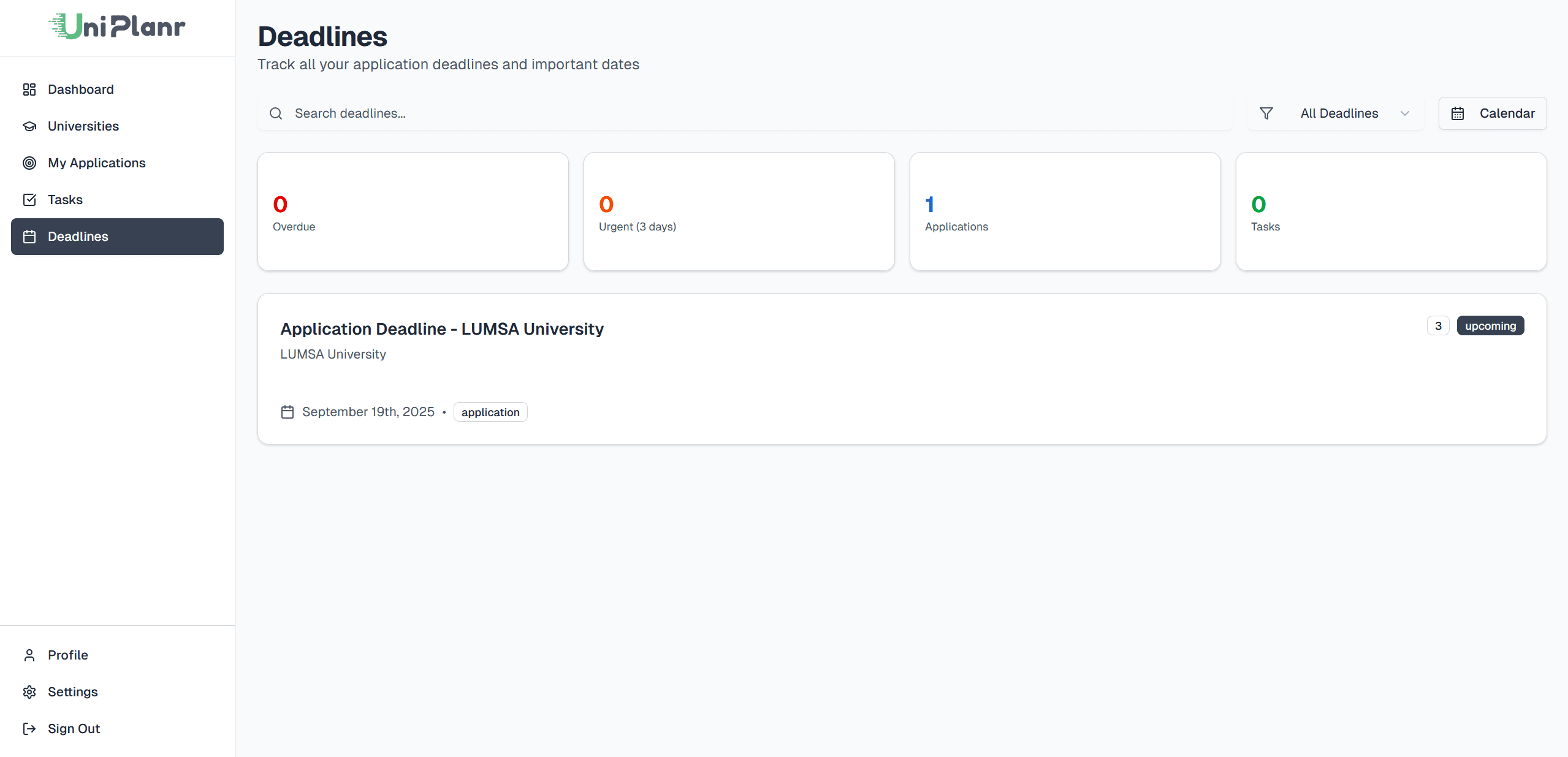This screenshot has width=1568, height=757.
Task: Select the Deadlines calendar icon in sidebar
Action: point(29,237)
